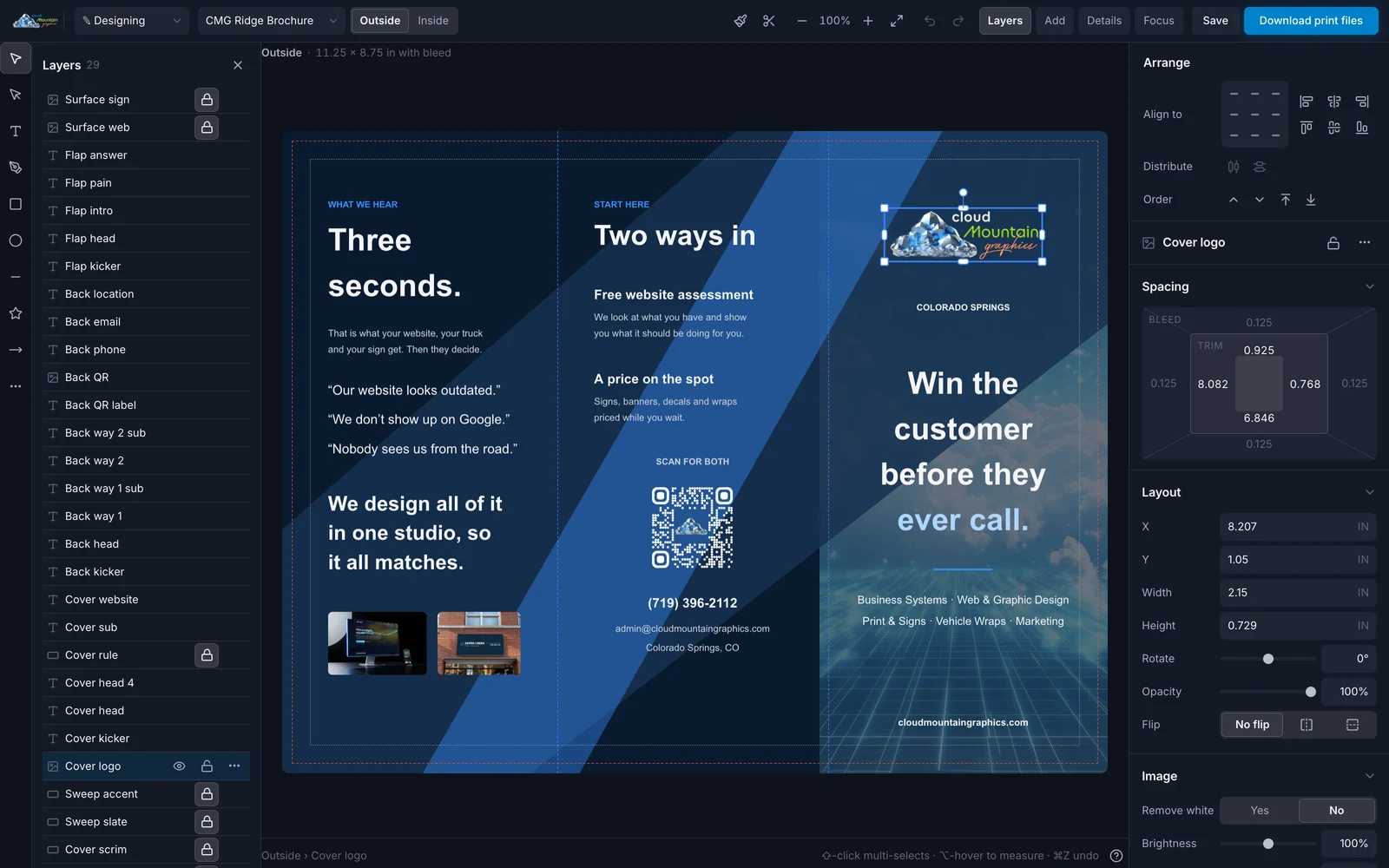Open Cover logo row more-options menu

click(234, 766)
